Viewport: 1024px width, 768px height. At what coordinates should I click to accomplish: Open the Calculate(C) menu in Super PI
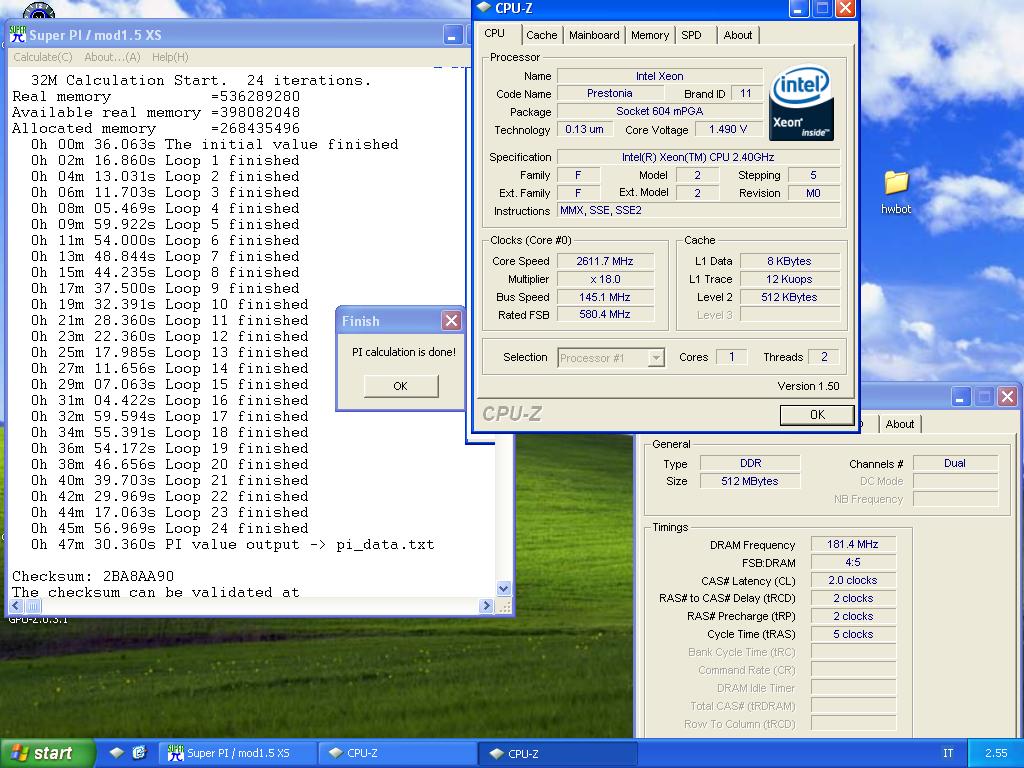[x=42, y=57]
